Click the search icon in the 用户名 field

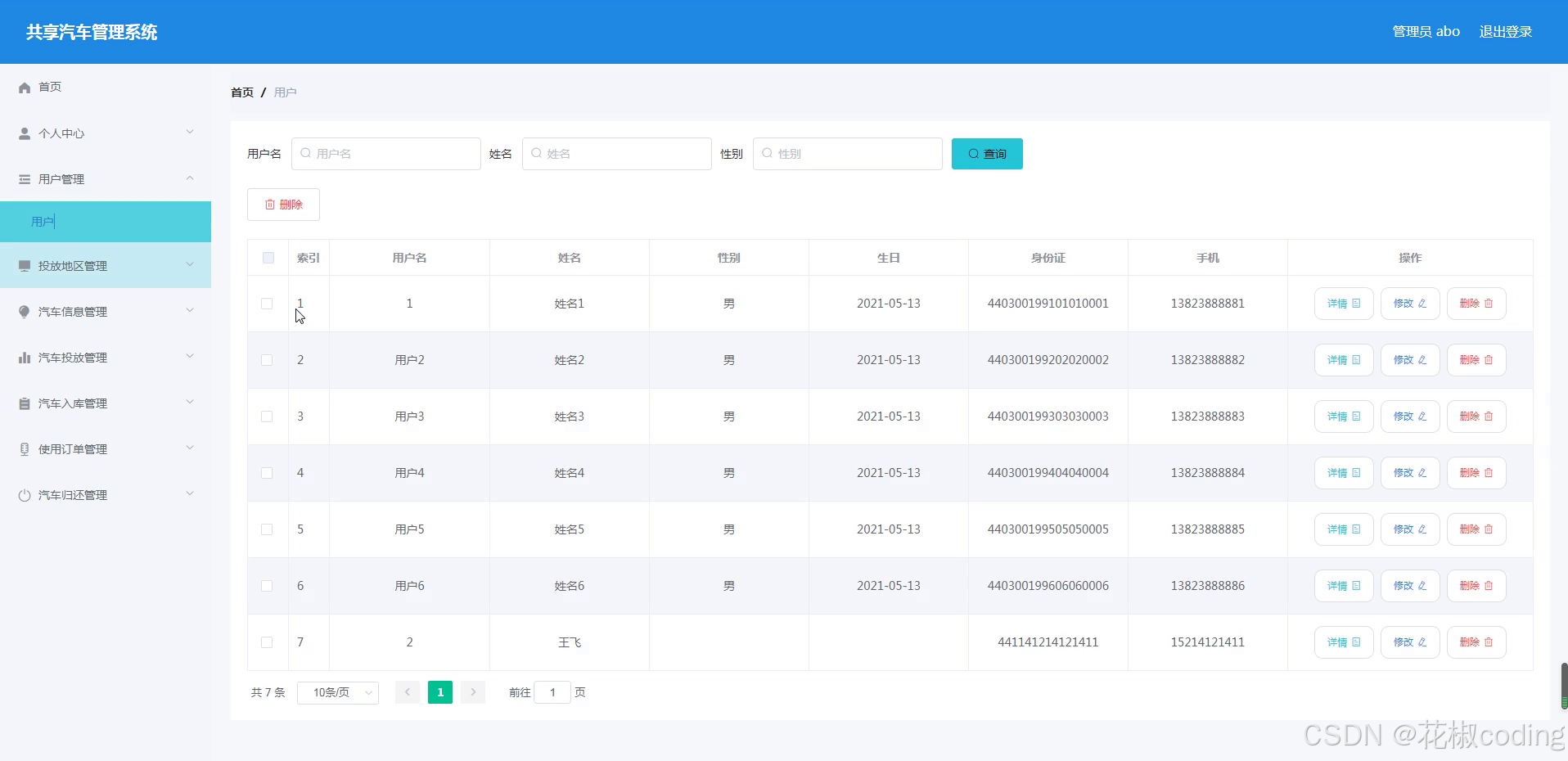tap(305, 153)
